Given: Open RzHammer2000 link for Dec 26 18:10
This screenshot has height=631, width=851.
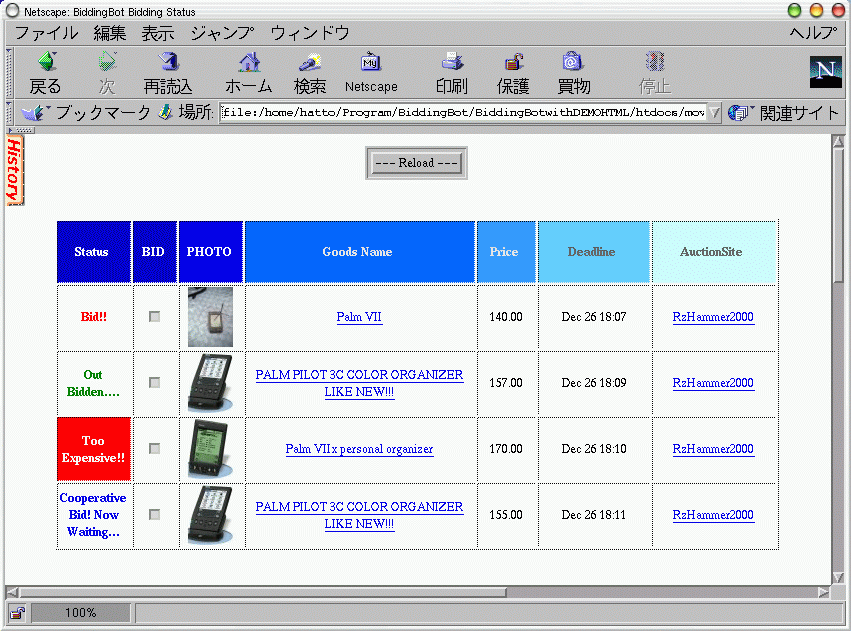Looking at the screenshot, I should 713,449.
